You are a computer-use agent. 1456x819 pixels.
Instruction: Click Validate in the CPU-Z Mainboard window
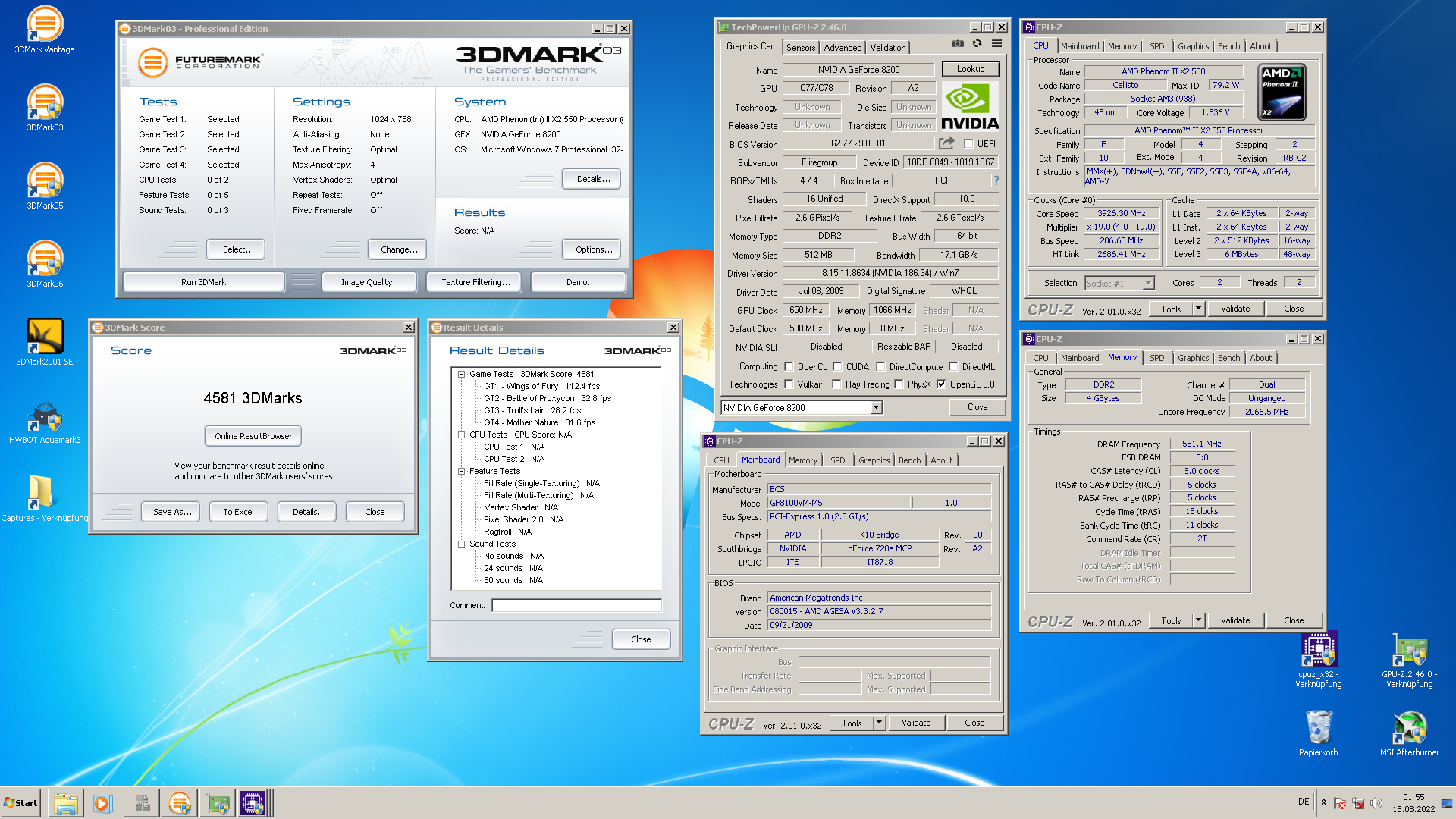[x=916, y=723]
